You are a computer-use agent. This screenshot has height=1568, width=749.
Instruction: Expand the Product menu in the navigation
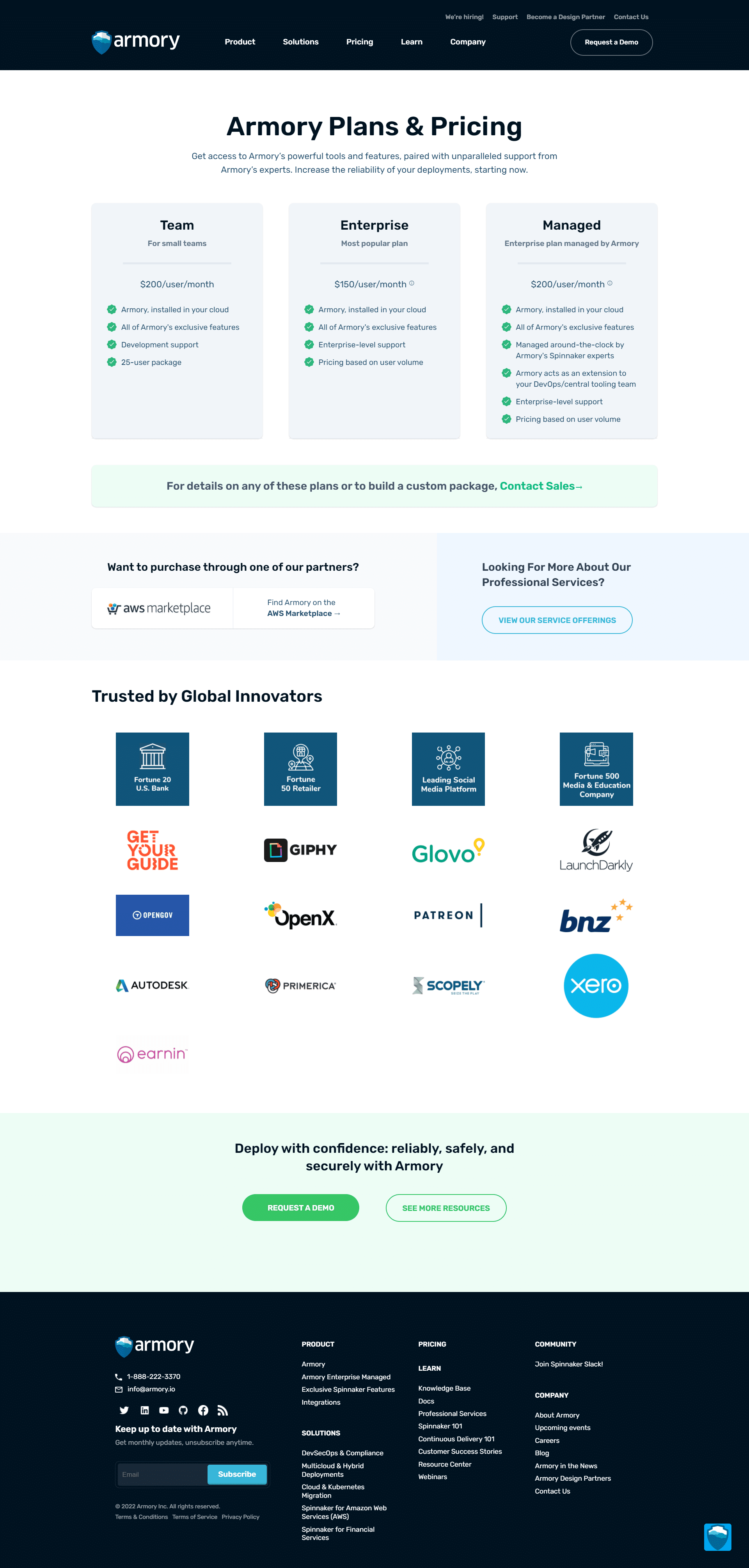coord(238,42)
